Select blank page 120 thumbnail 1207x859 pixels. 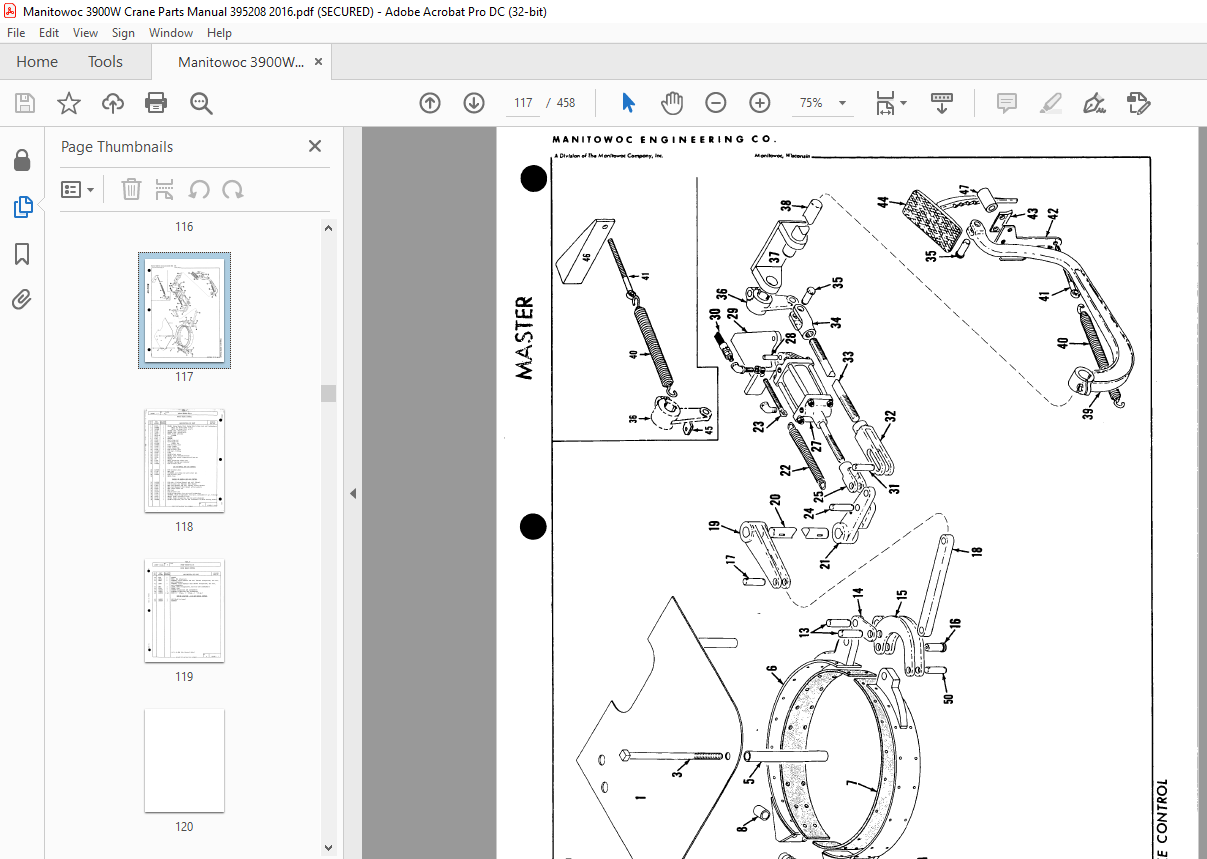[x=184, y=760]
